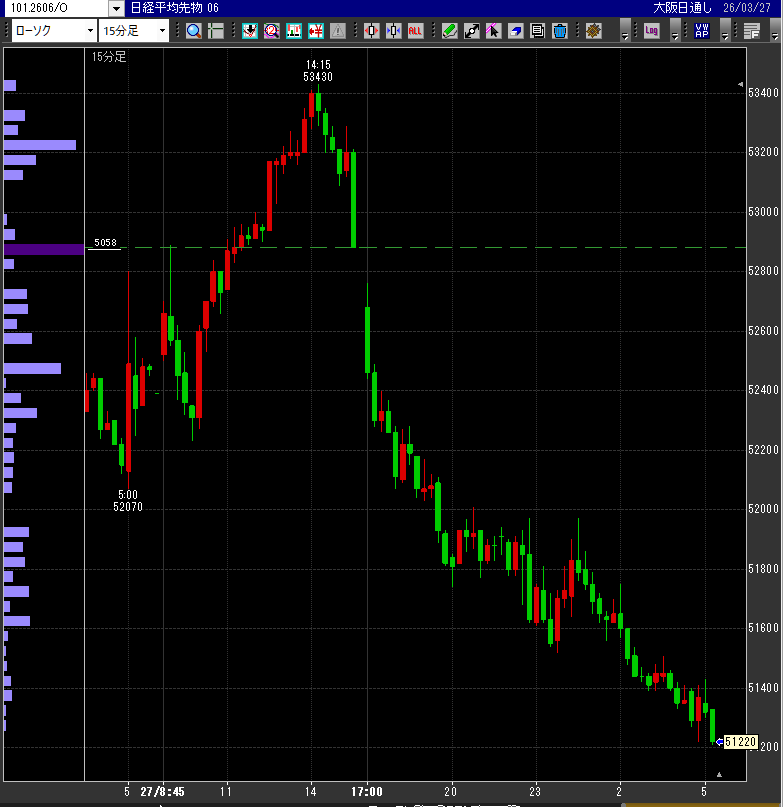This screenshot has width=783, height=807.
Task: Click the 大阪日通し session label
Action: pos(683,8)
